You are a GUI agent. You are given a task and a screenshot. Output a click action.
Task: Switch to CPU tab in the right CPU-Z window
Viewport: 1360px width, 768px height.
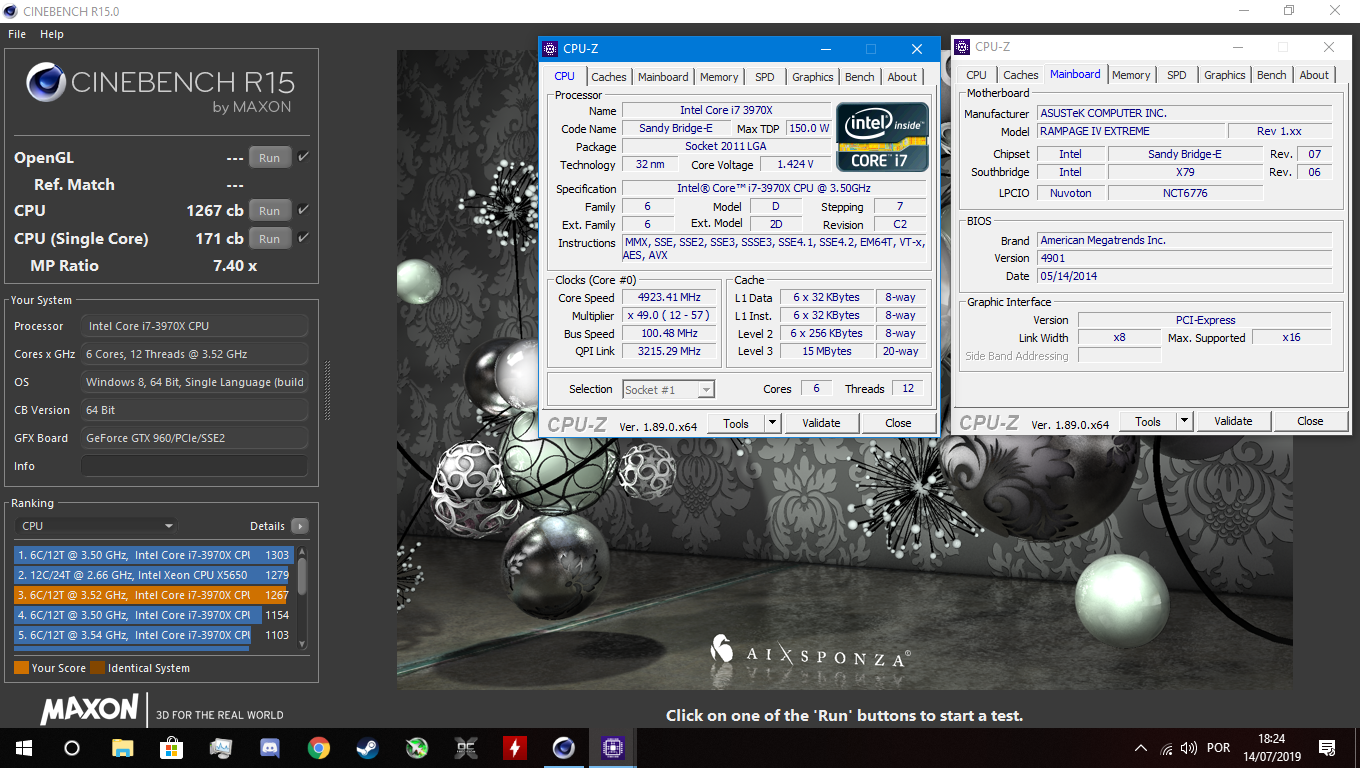(977, 75)
